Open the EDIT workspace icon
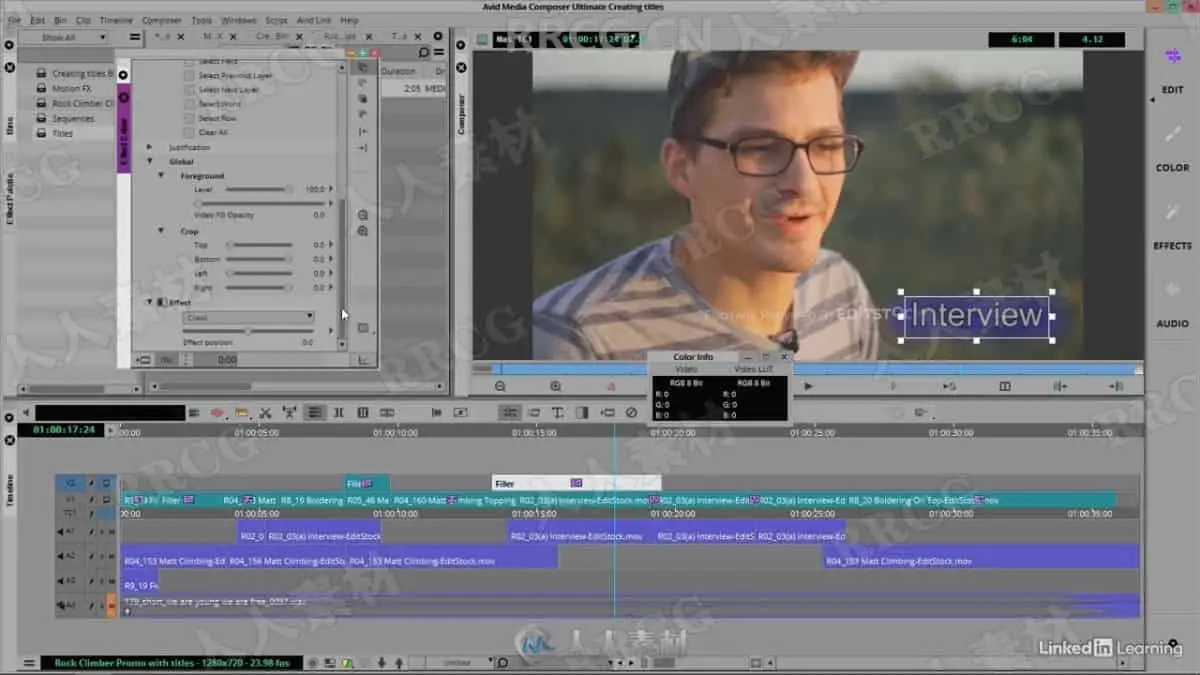The height and width of the screenshot is (675, 1200). click(x=1172, y=57)
